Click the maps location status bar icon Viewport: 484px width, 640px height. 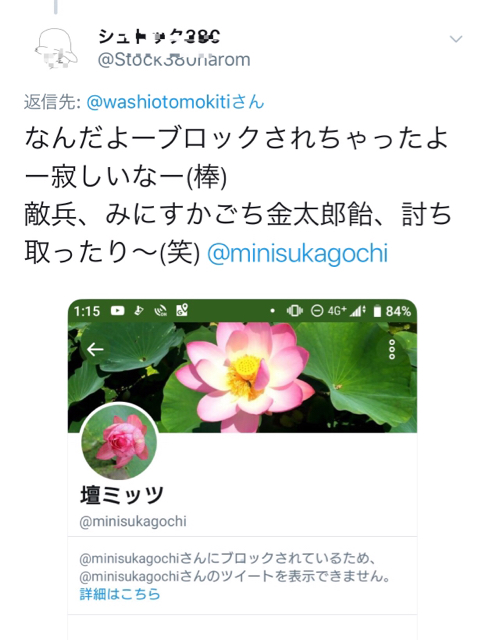tap(182, 311)
